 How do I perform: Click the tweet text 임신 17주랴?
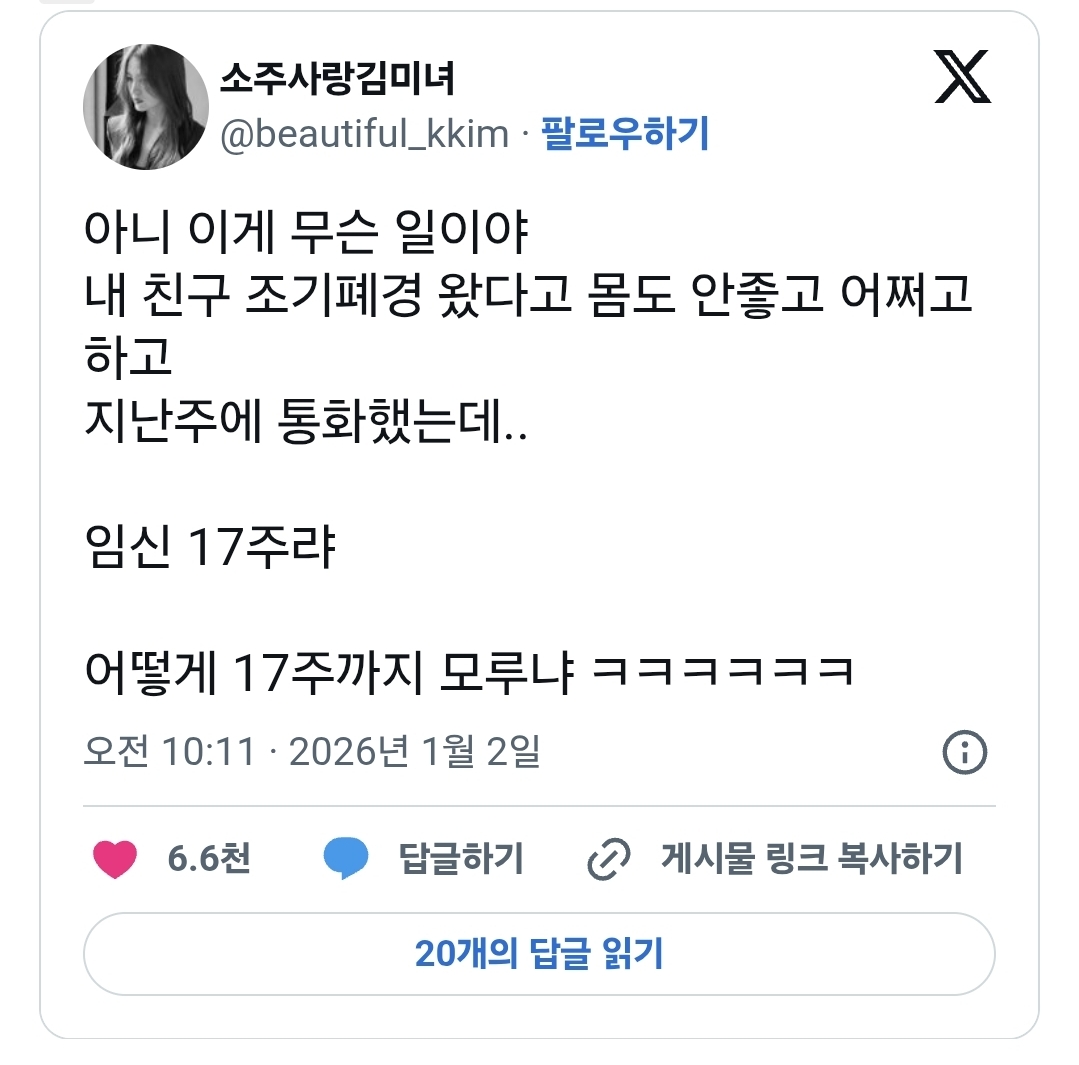point(210,546)
